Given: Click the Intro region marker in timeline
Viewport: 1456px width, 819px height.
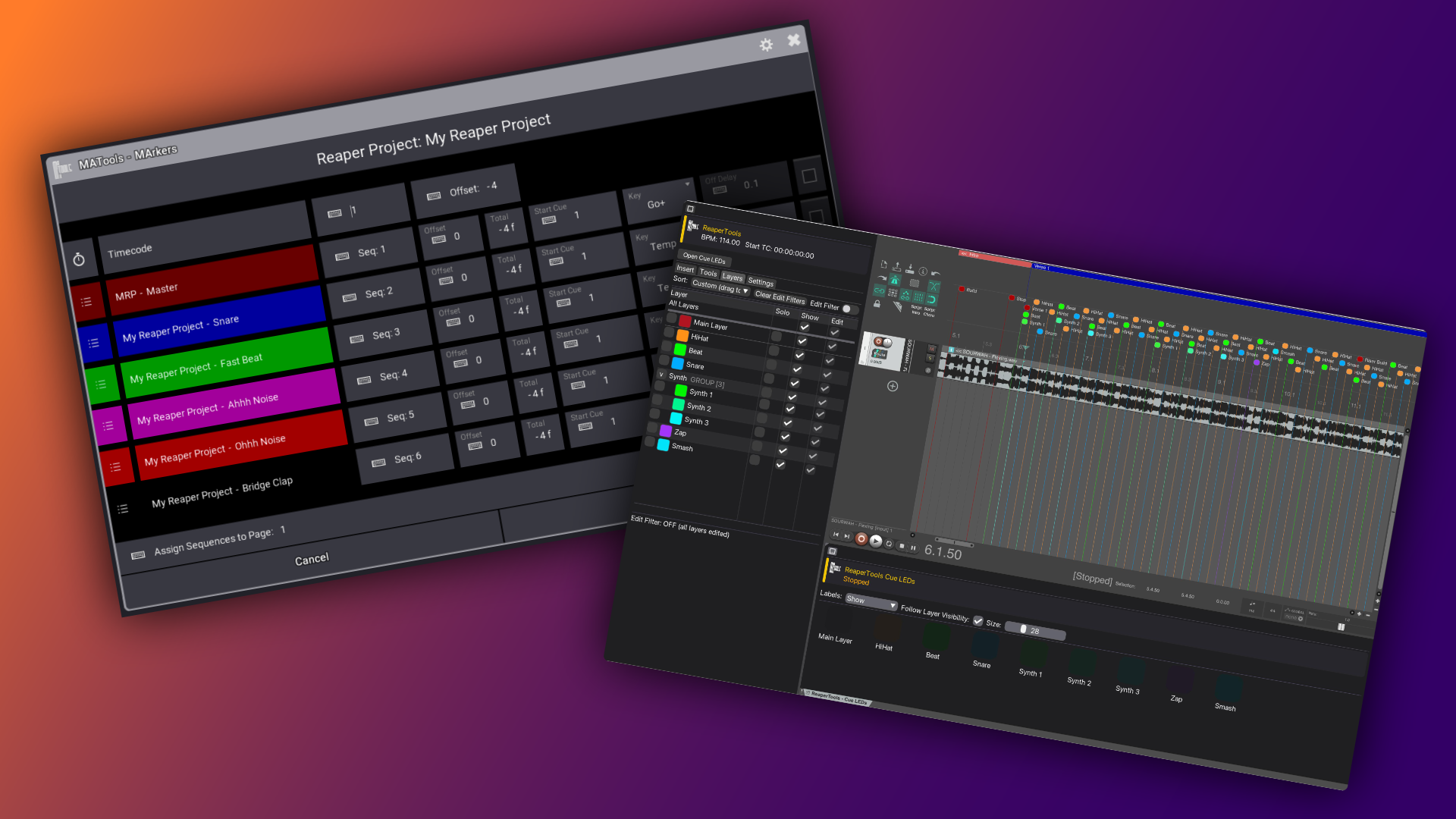Looking at the screenshot, I should point(995,258).
